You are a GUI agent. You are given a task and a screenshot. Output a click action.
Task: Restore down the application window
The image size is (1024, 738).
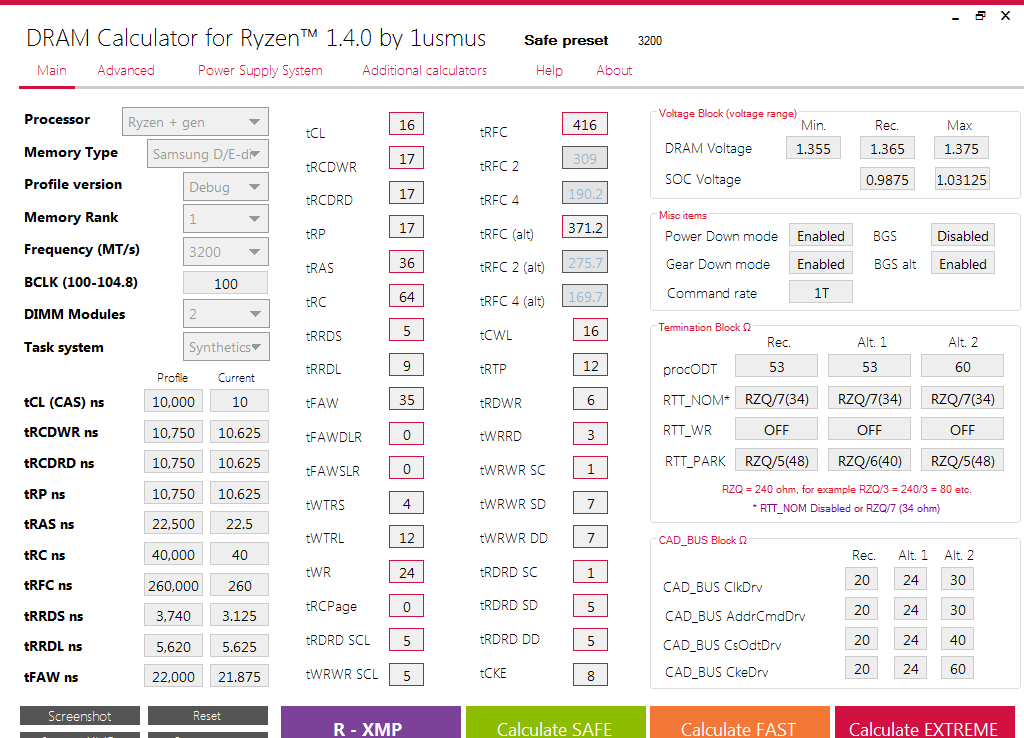click(980, 15)
